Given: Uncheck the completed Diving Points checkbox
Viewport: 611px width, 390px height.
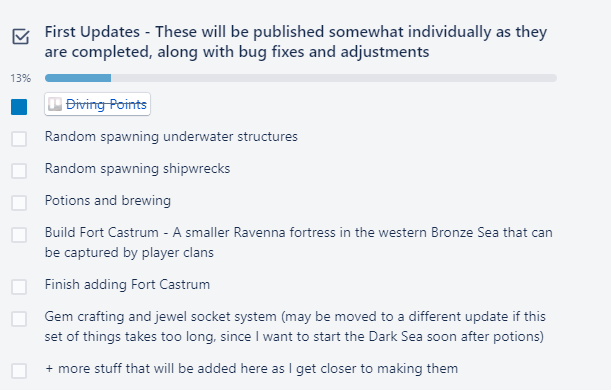Looking at the screenshot, I should [19, 107].
